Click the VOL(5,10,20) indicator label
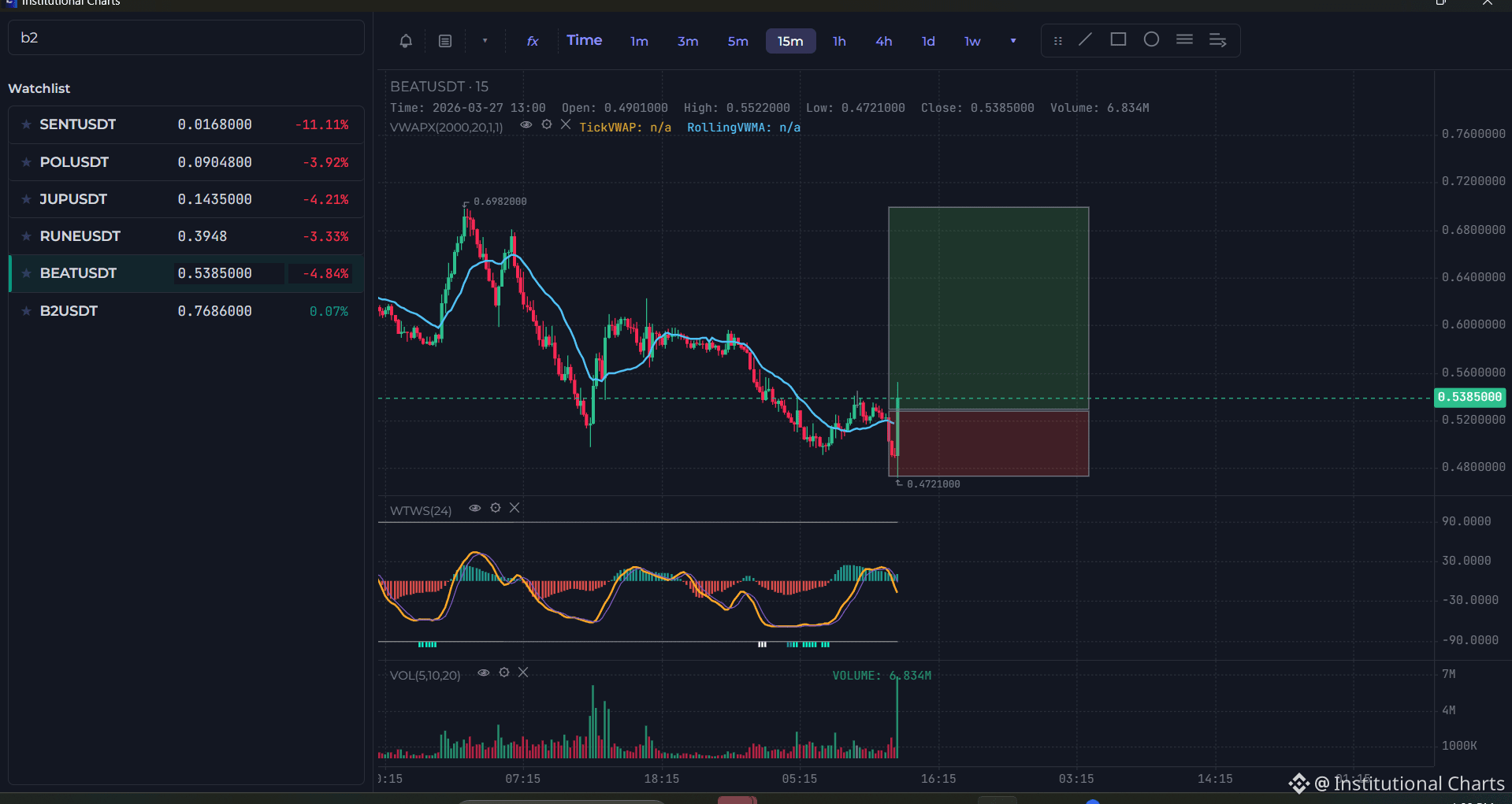The image size is (1512, 804). [x=425, y=676]
